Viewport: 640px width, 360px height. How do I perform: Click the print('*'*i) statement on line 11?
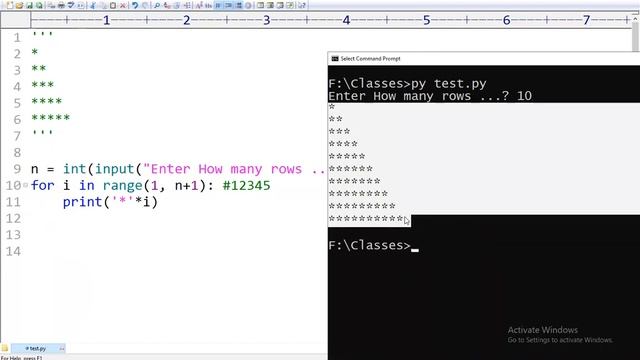point(110,202)
